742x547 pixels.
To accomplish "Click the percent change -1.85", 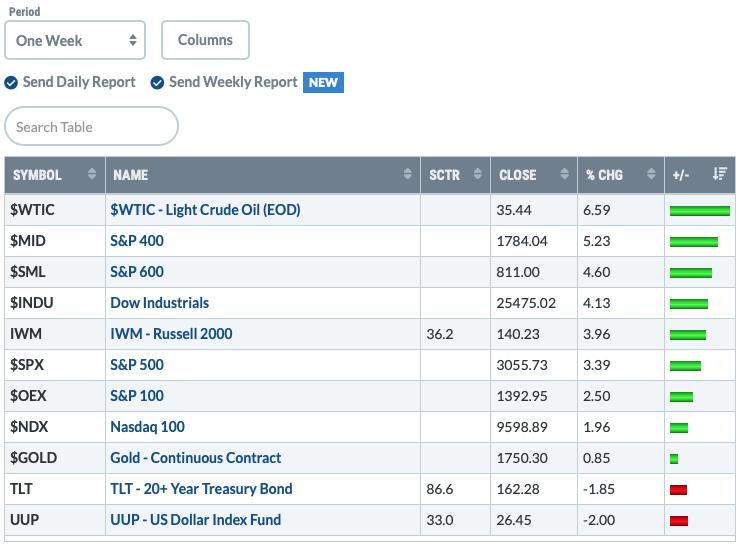I will coord(599,489).
